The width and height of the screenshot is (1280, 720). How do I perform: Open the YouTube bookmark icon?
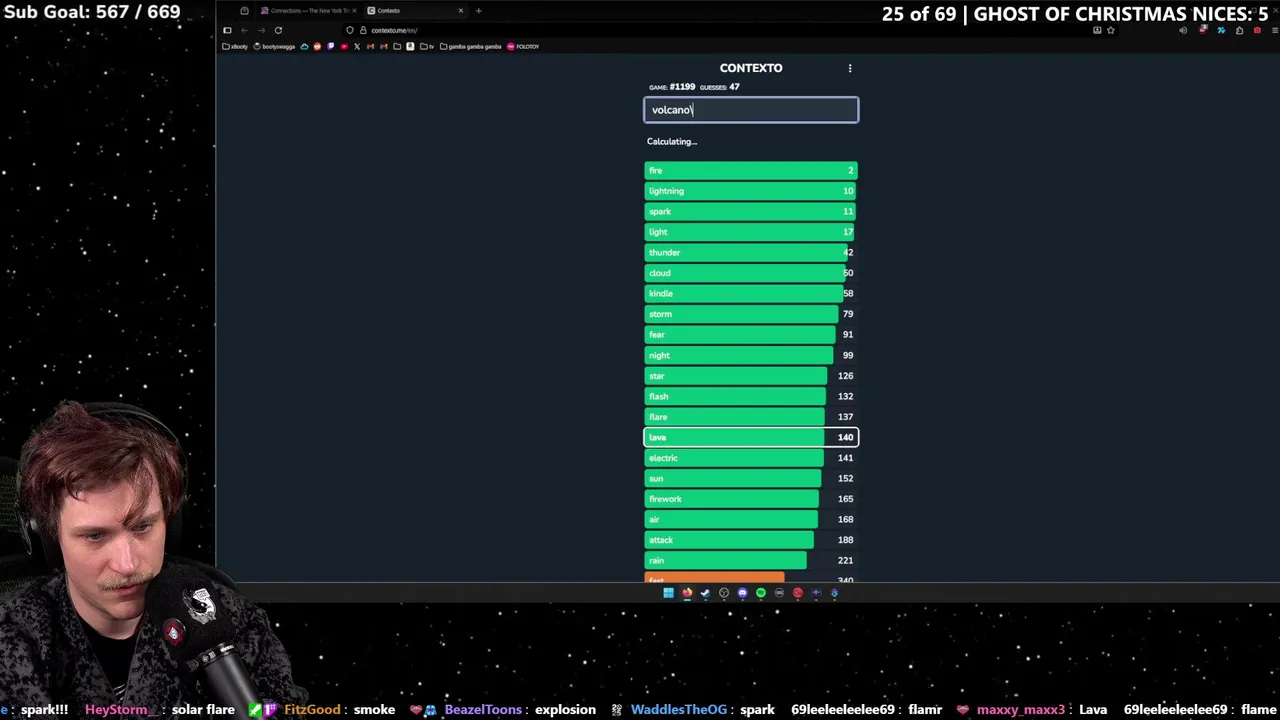pyautogui.click(x=344, y=46)
